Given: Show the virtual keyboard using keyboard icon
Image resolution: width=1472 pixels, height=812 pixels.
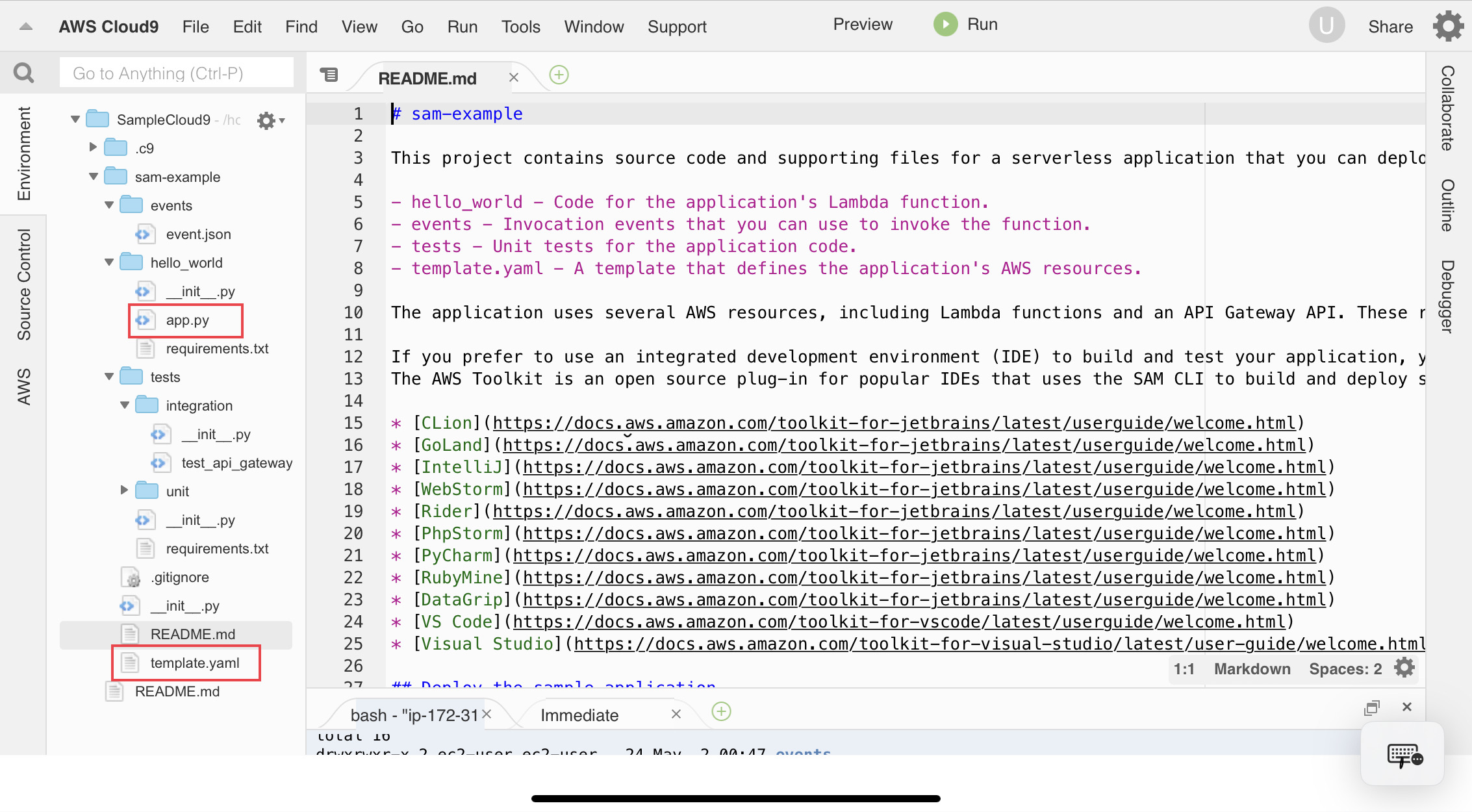Looking at the screenshot, I should pos(1402,754).
